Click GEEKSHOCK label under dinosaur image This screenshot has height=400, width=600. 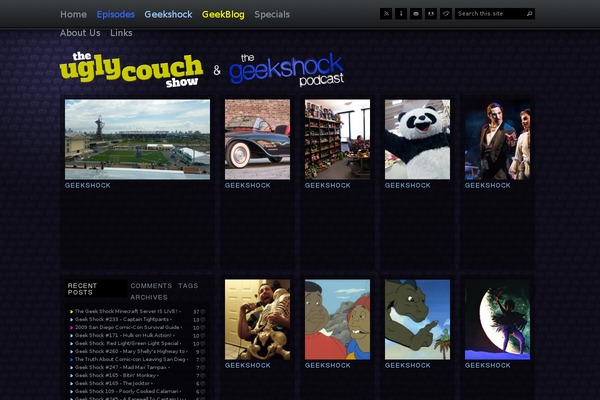(408, 366)
